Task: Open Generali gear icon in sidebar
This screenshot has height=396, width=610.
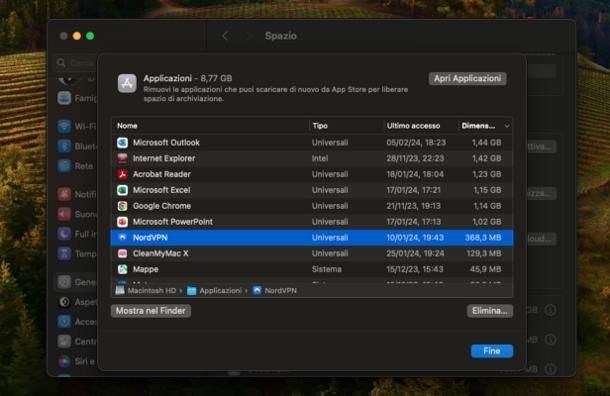Action: 64,282
